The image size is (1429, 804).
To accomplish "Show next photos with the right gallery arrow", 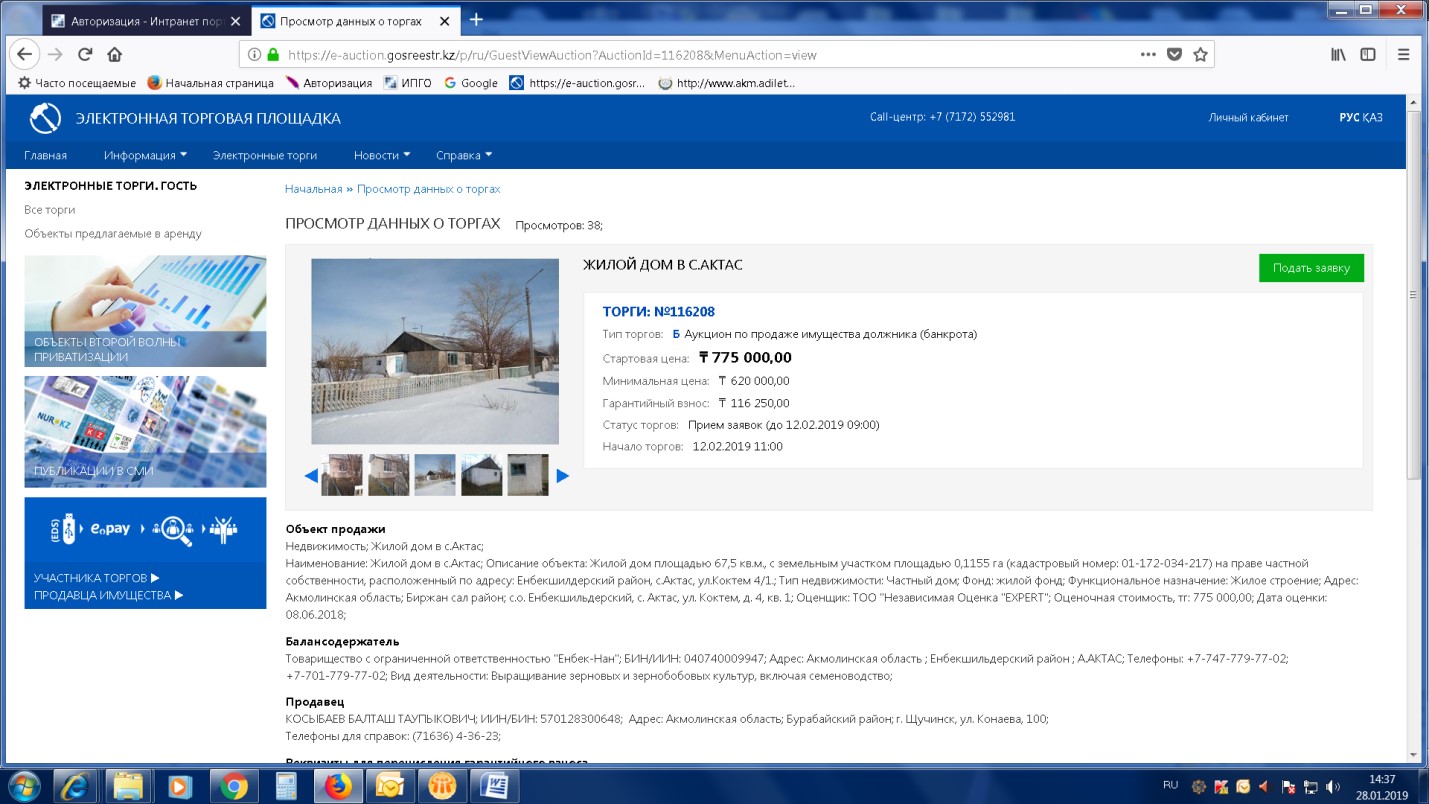I will (x=562, y=476).
